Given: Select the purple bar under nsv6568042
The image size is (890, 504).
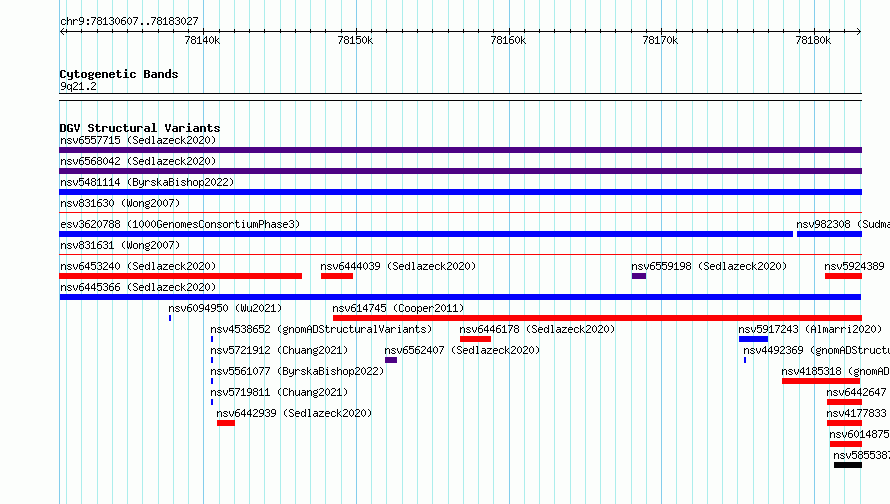Looking at the screenshot, I should (460, 171).
